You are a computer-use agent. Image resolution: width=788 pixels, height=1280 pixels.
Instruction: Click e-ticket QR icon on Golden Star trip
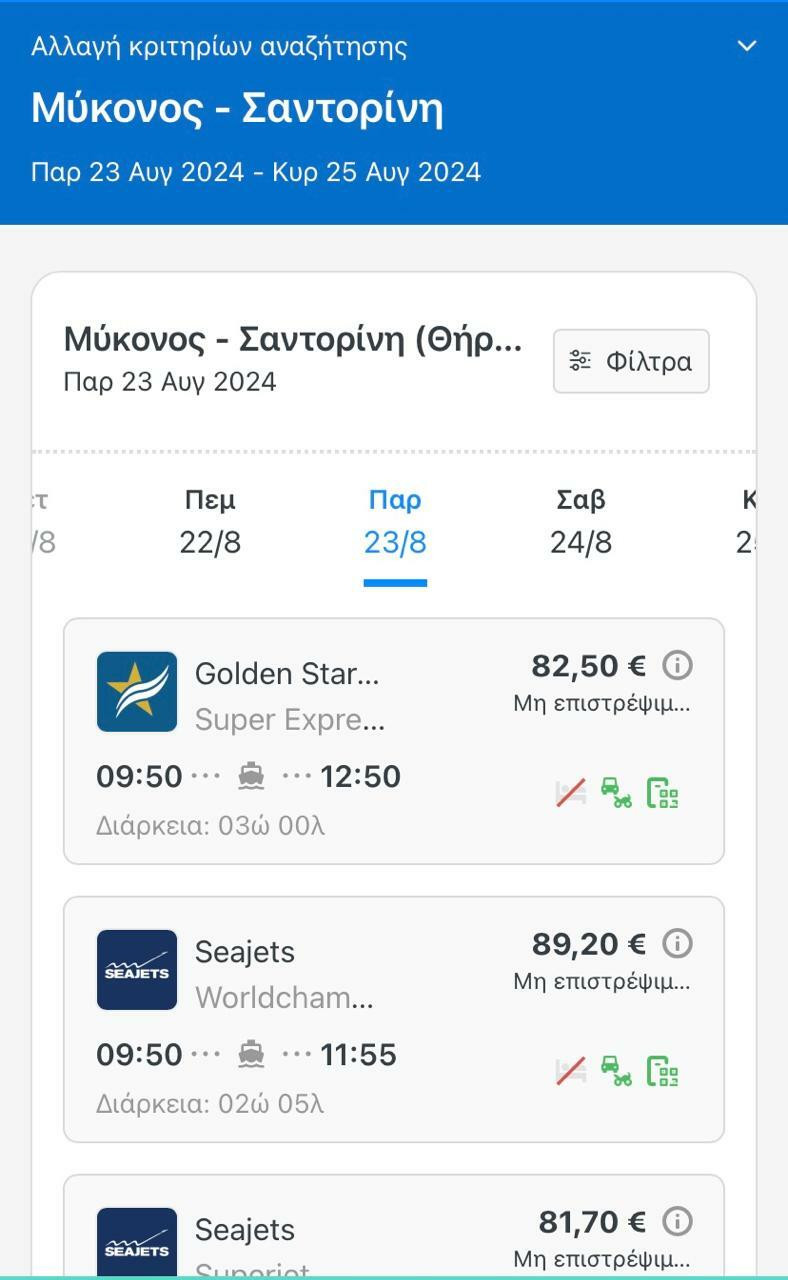click(662, 793)
